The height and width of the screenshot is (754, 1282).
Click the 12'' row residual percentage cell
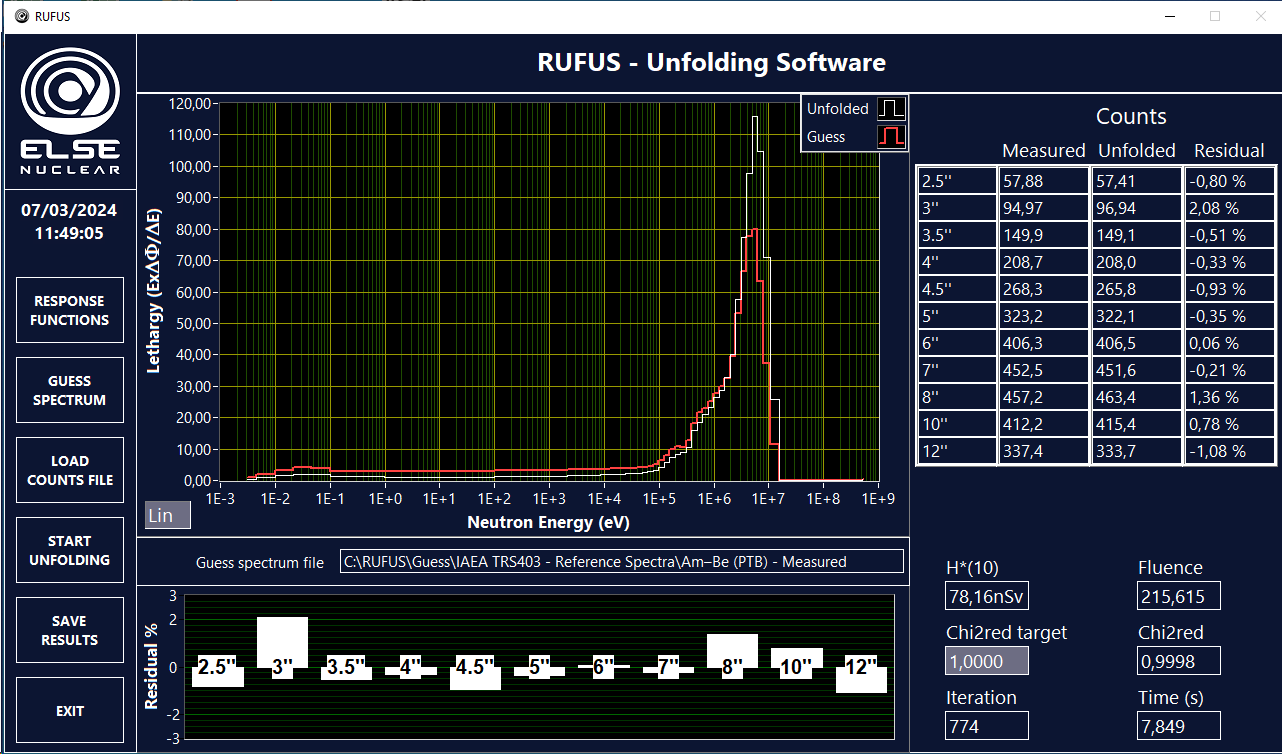tap(1230, 451)
